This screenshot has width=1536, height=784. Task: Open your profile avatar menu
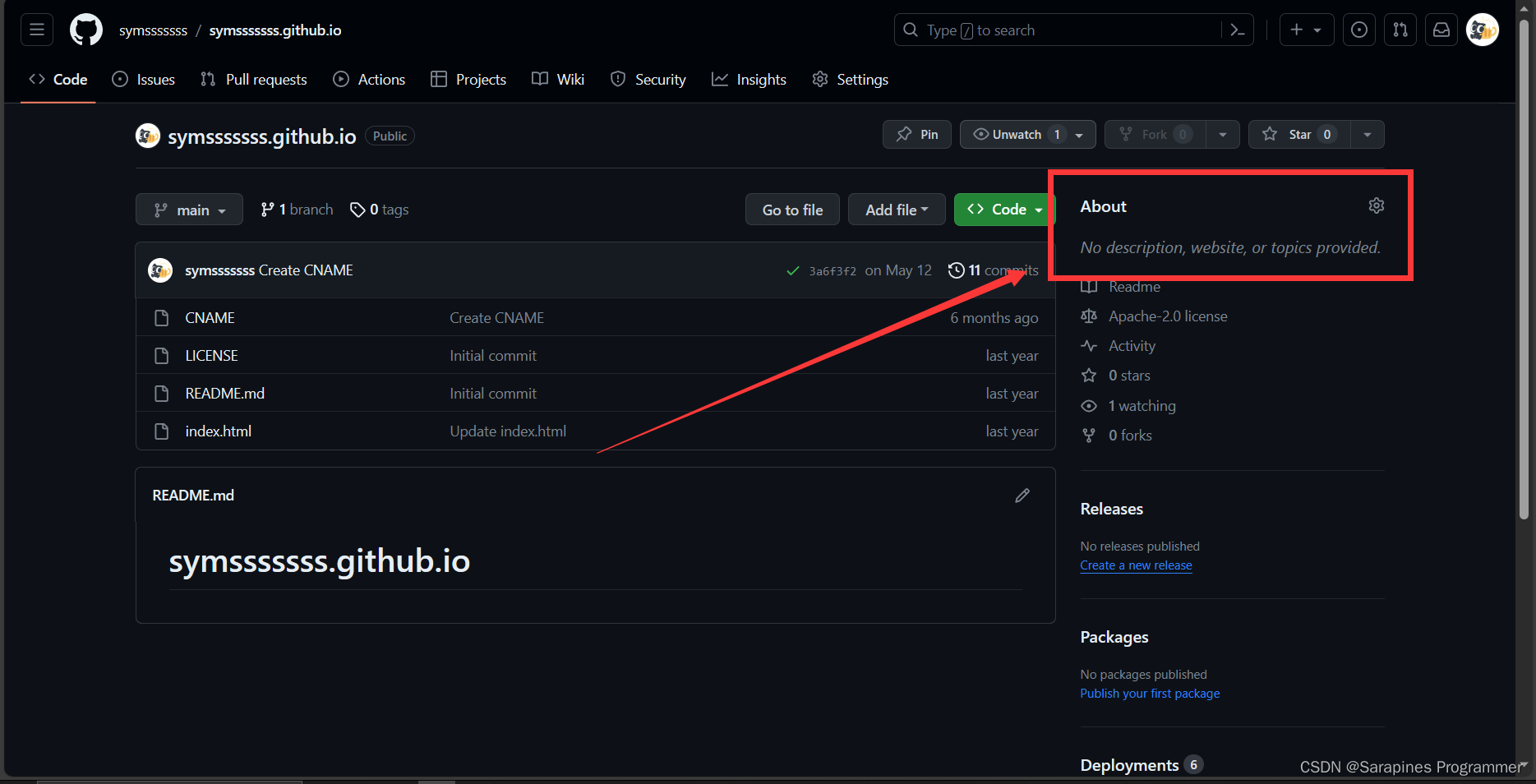(1482, 30)
